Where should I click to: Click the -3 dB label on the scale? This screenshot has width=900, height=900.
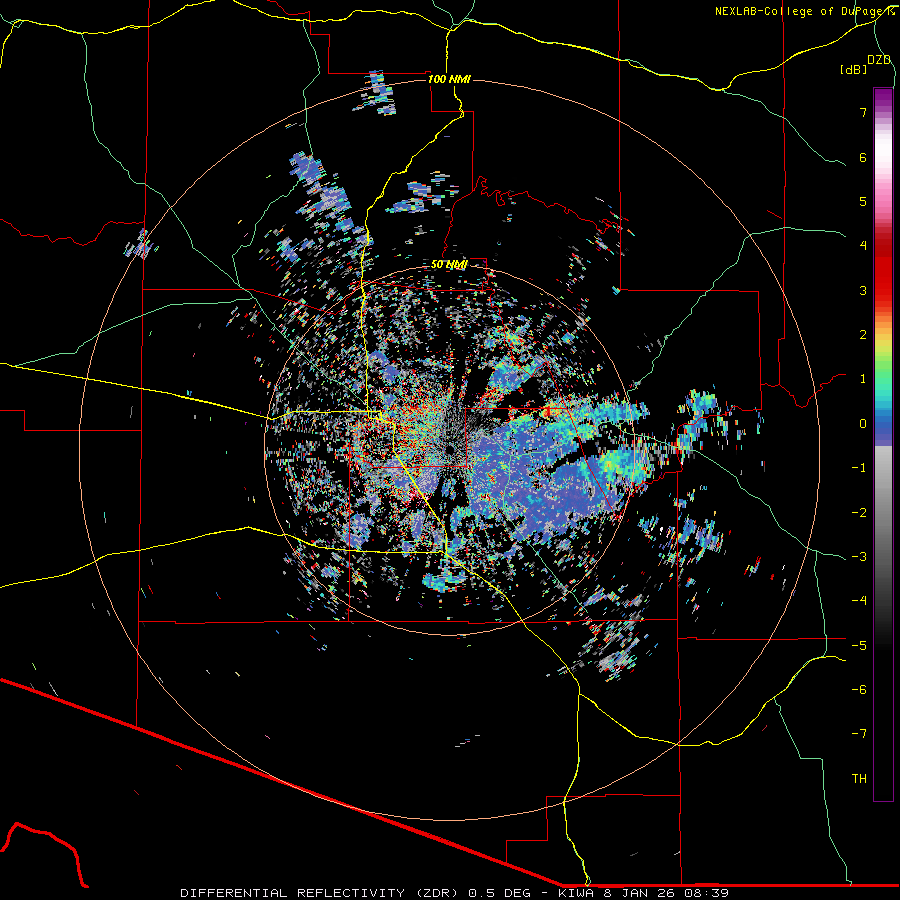[859, 556]
